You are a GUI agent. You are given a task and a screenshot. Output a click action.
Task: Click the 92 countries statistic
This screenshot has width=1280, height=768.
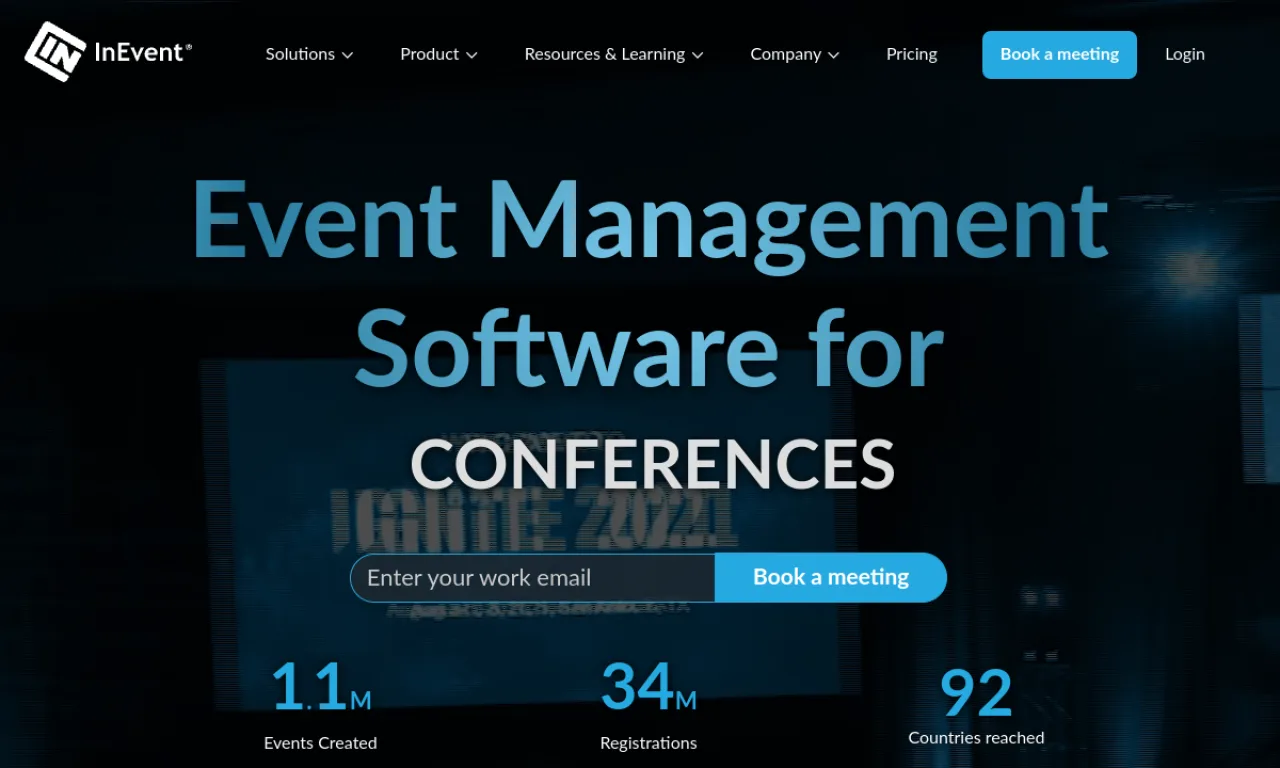point(976,692)
